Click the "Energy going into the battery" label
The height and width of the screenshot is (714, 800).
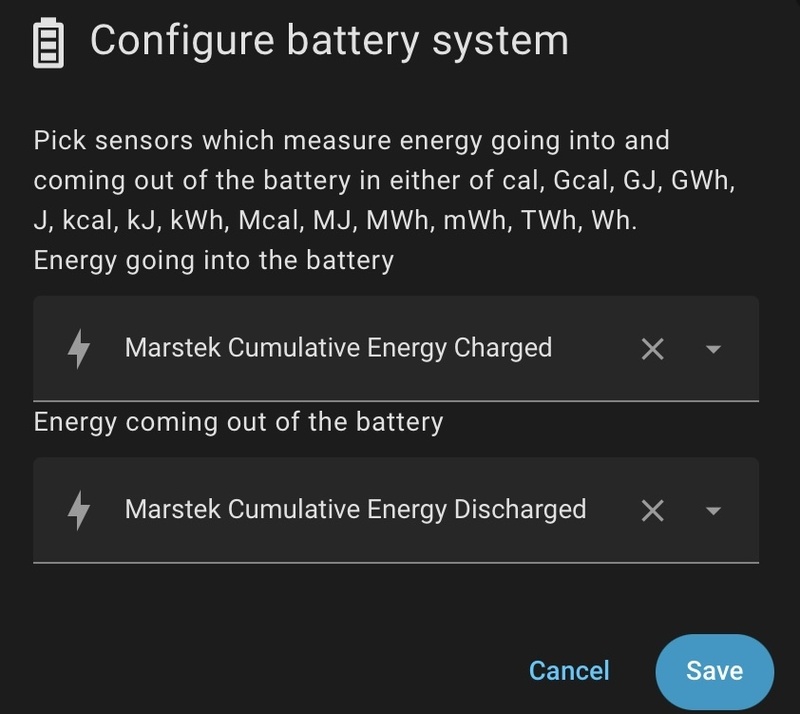click(213, 261)
